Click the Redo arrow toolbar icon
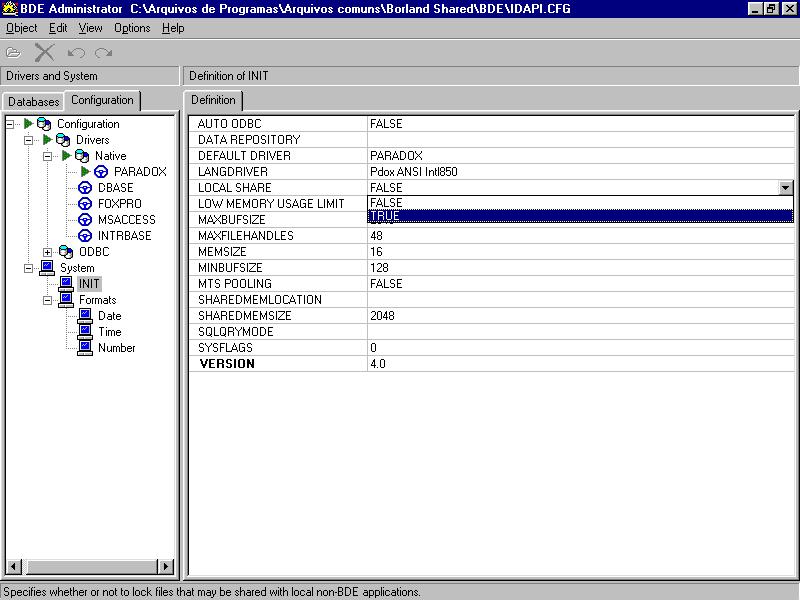The image size is (800, 600). pyautogui.click(x=103, y=52)
